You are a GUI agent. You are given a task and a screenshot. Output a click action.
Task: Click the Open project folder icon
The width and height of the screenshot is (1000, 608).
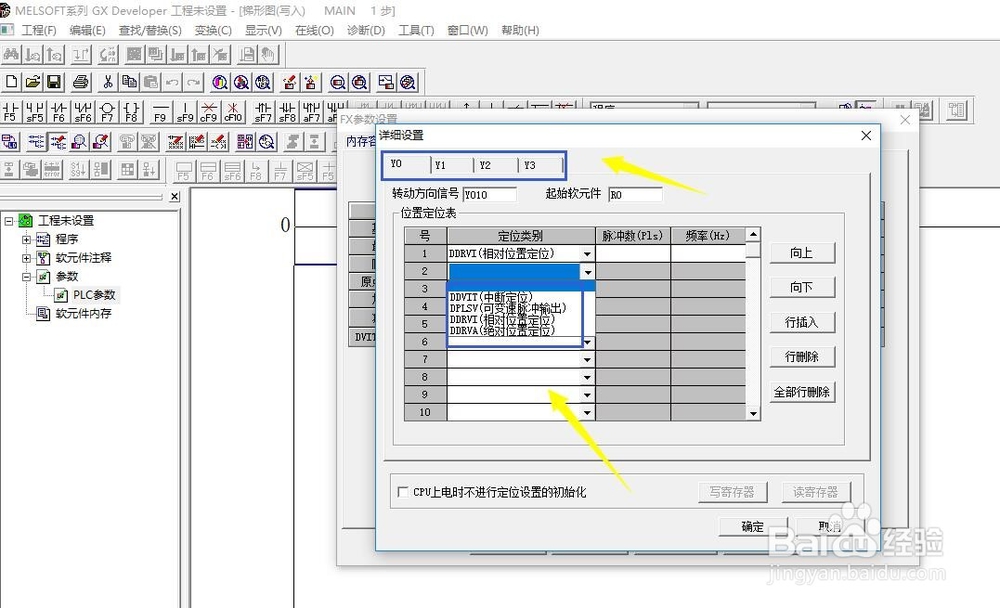coord(33,82)
